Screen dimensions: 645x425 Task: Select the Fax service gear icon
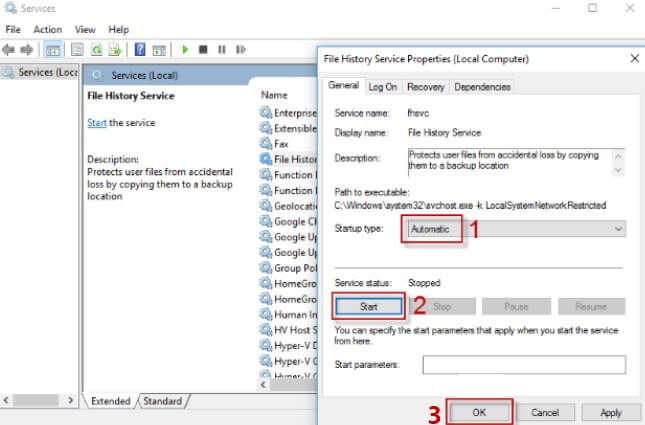(266, 143)
